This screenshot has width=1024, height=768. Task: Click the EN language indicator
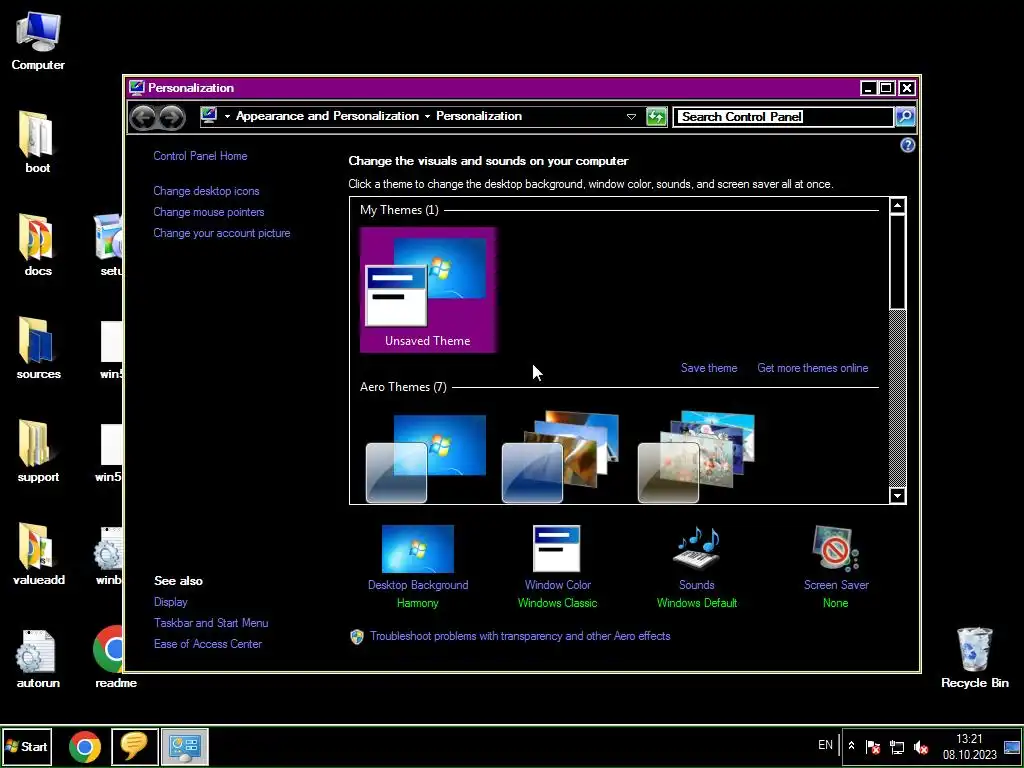(x=825, y=745)
